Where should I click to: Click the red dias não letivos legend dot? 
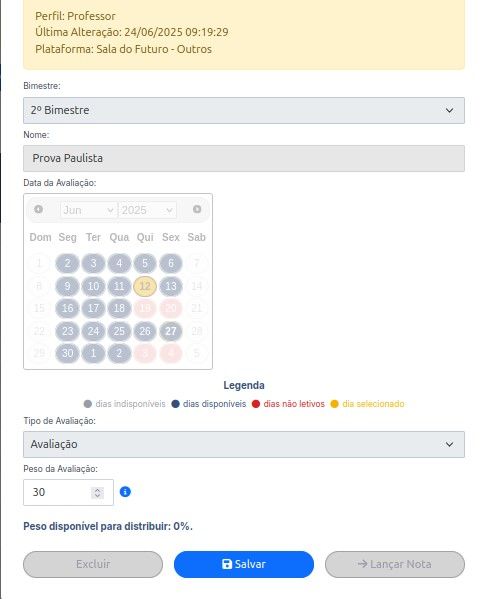point(256,404)
